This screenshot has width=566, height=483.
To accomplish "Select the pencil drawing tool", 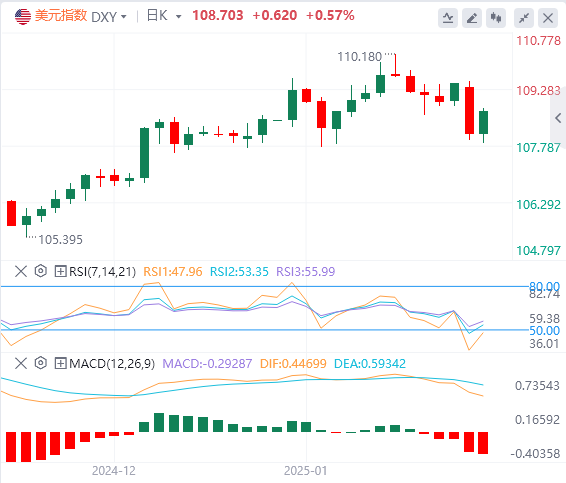I will tap(472, 18).
